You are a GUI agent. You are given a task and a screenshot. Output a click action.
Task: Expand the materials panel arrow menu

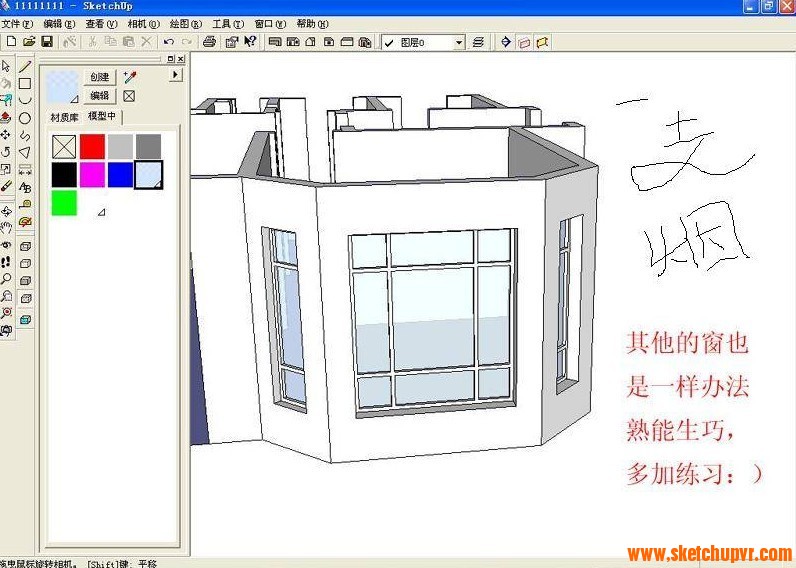coord(176,75)
